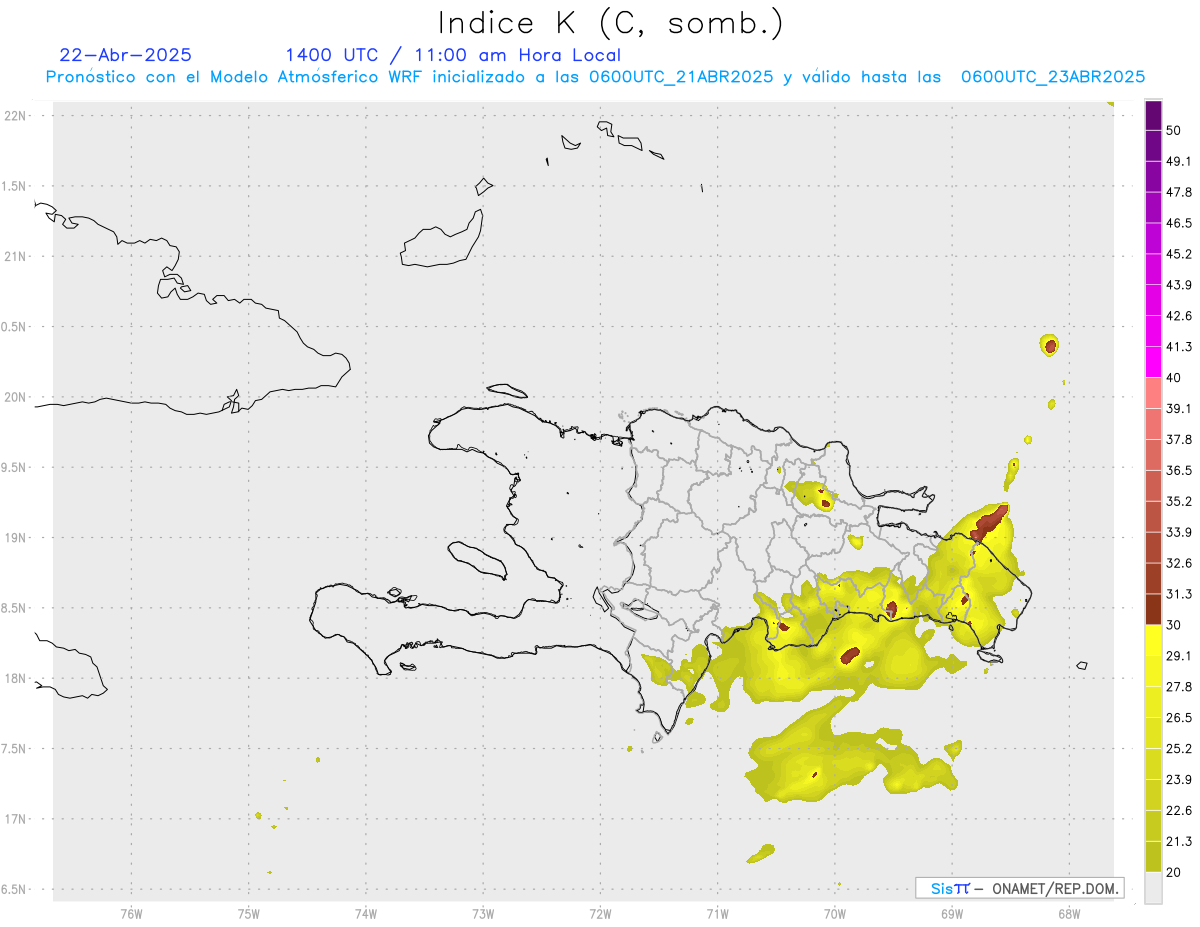
Task: Click the 'SisTT - ONAMET/REP.DOM.' credit box
Action: pyautogui.click(x=1020, y=888)
